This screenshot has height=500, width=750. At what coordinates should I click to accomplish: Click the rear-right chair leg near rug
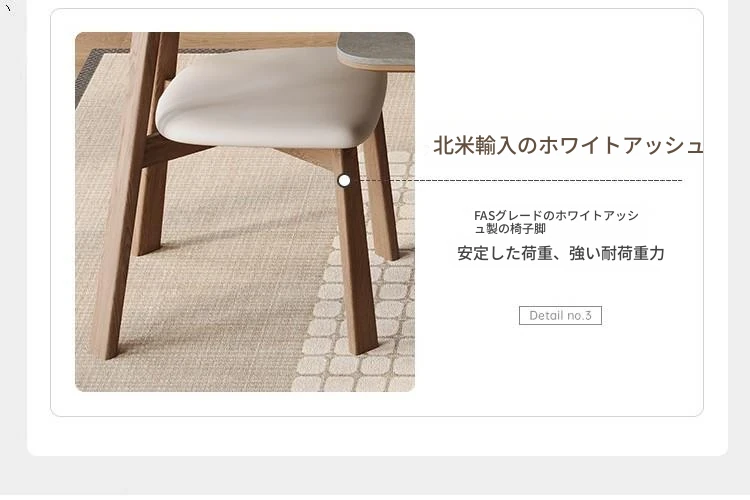click(382, 191)
